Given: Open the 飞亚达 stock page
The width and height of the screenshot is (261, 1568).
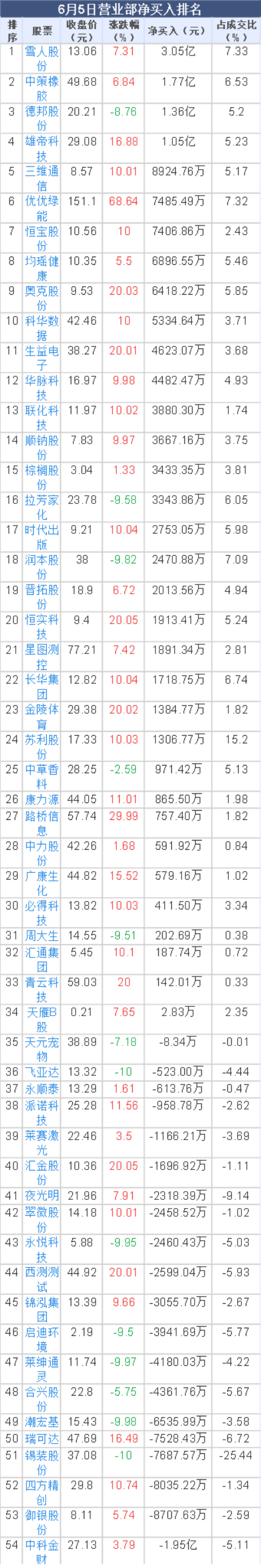Looking at the screenshot, I should coord(42,1071).
